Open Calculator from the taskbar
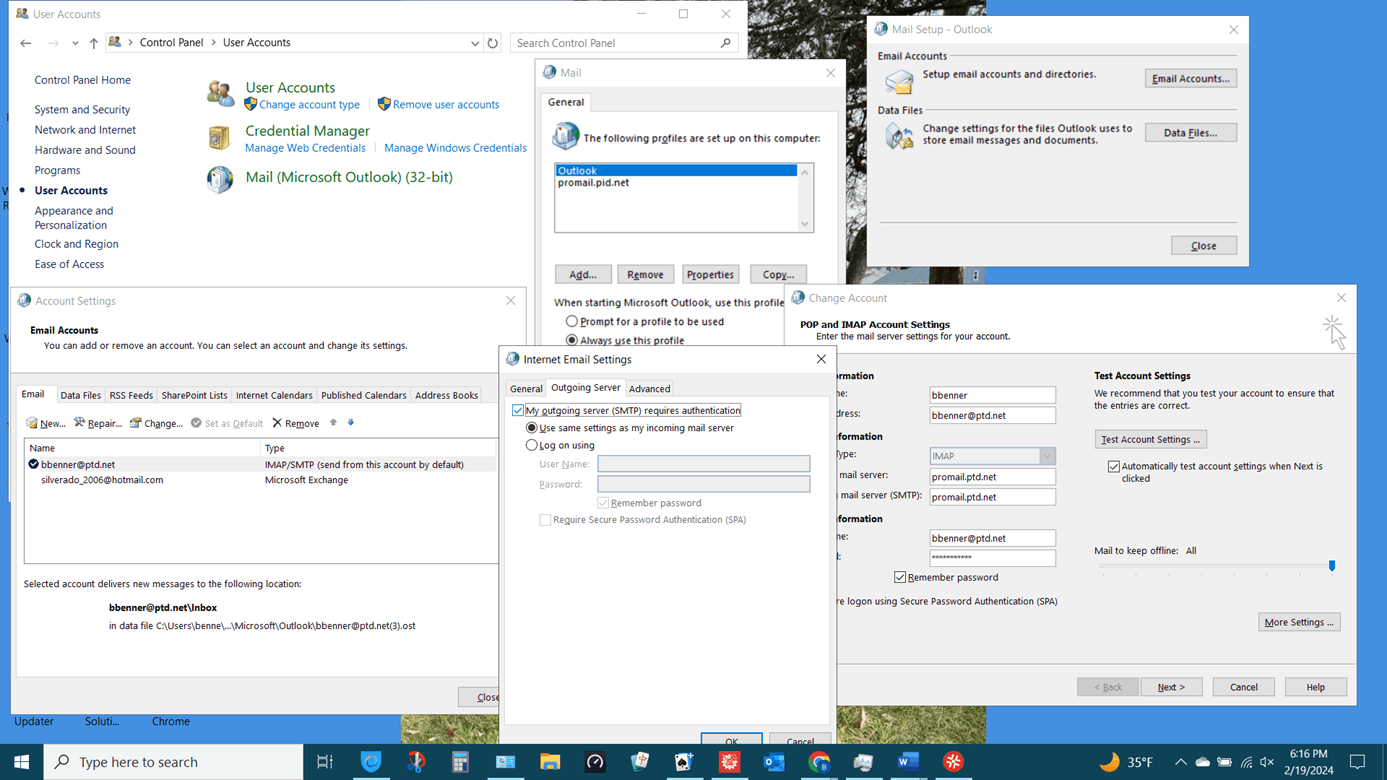This screenshot has width=1387, height=780. 460,762
